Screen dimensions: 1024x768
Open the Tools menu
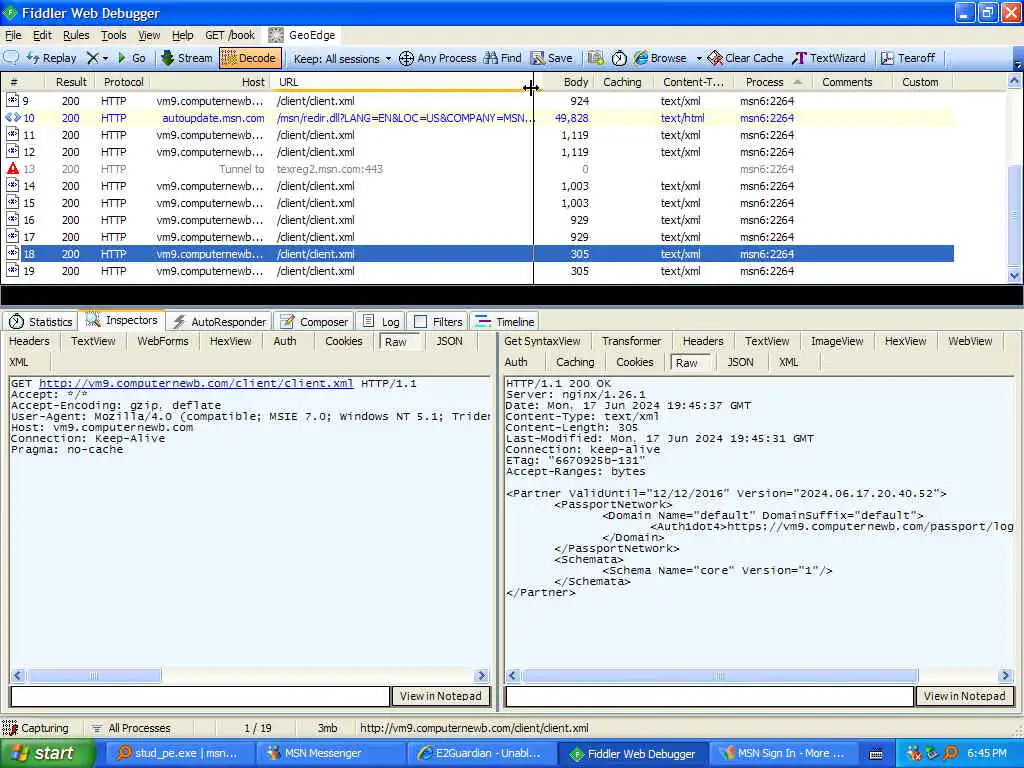coord(113,35)
